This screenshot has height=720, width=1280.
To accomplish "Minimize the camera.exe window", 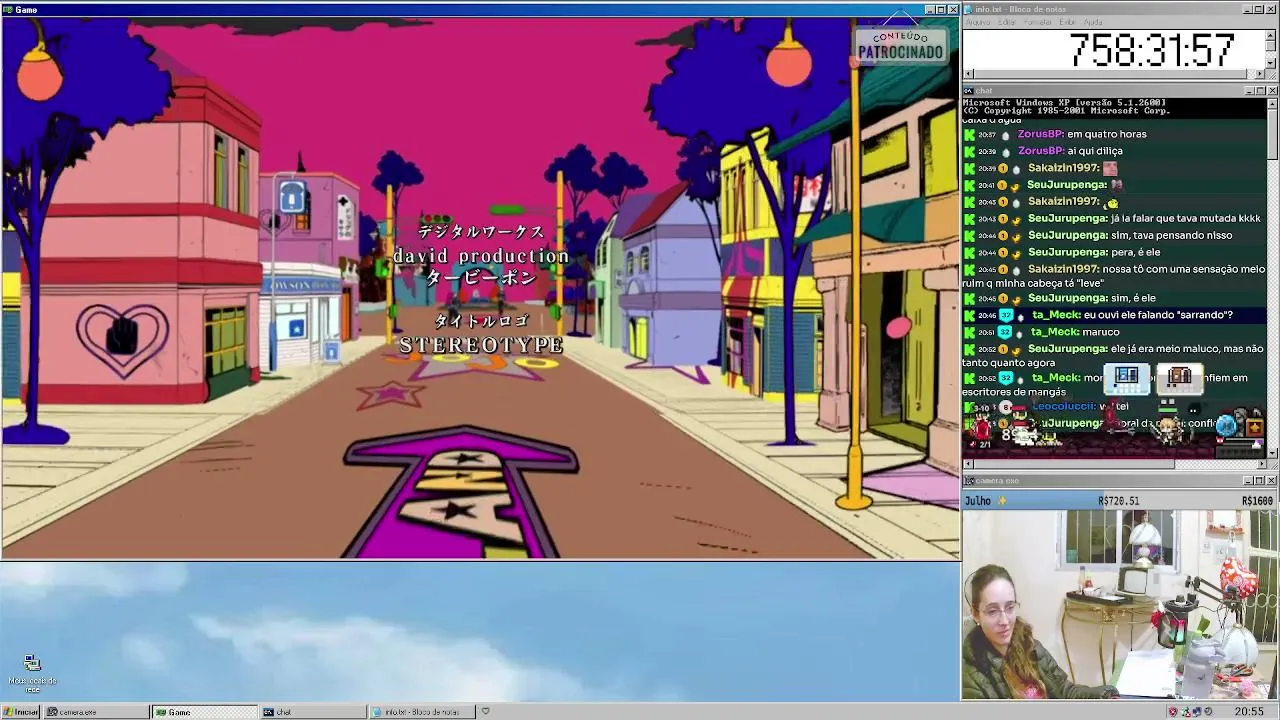I will click(1250, 481).
